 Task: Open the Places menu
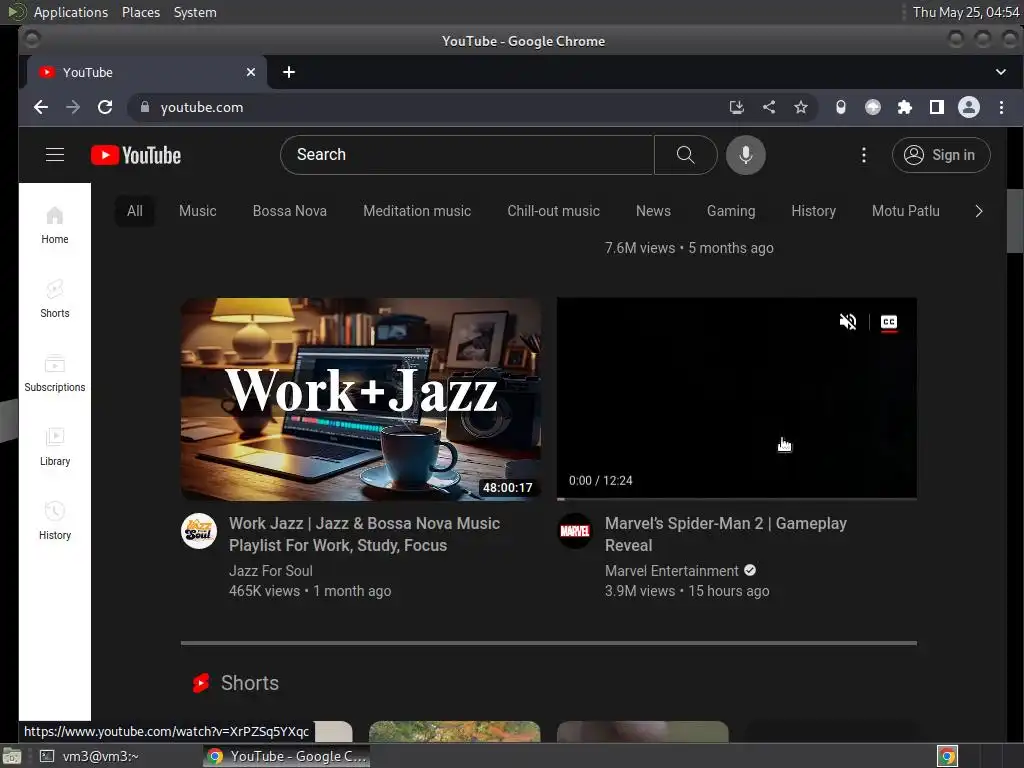click(140, 12)
